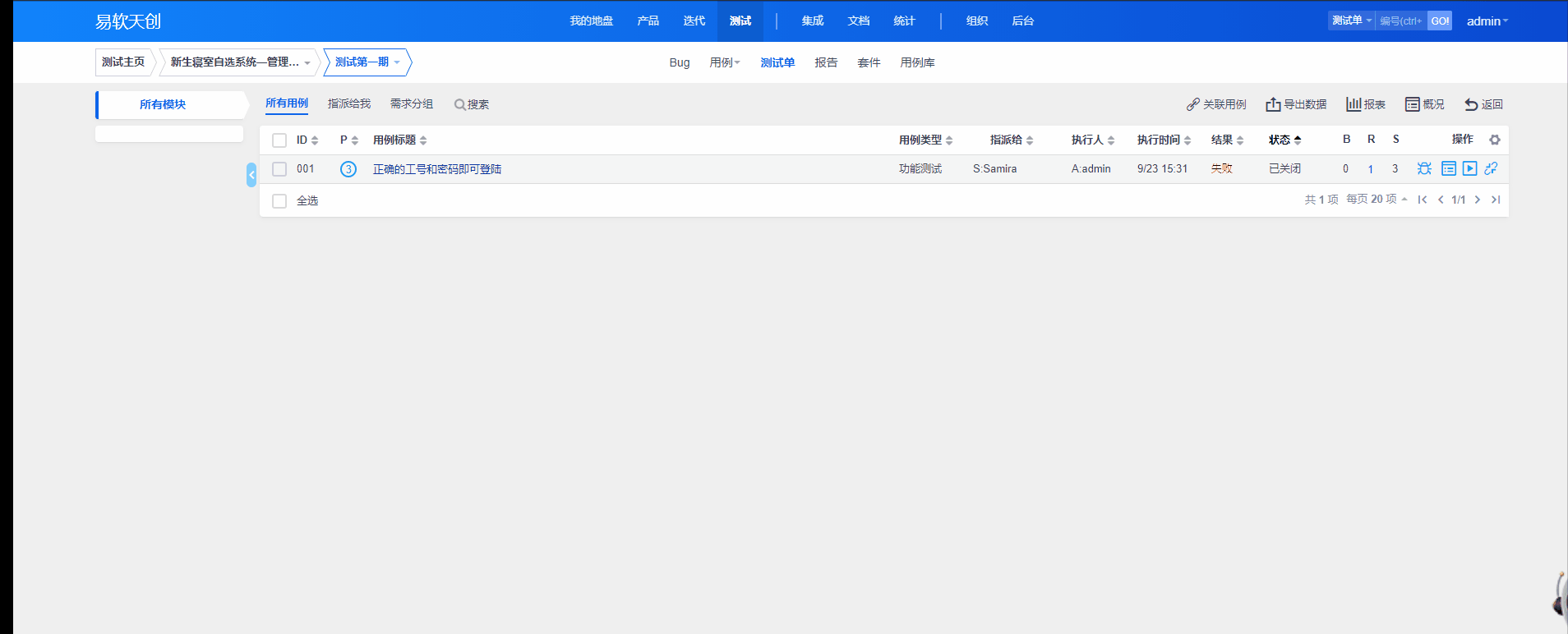Toggle 全选 checkbox at bottom
1568x634 pixels.
coord(279,201)
